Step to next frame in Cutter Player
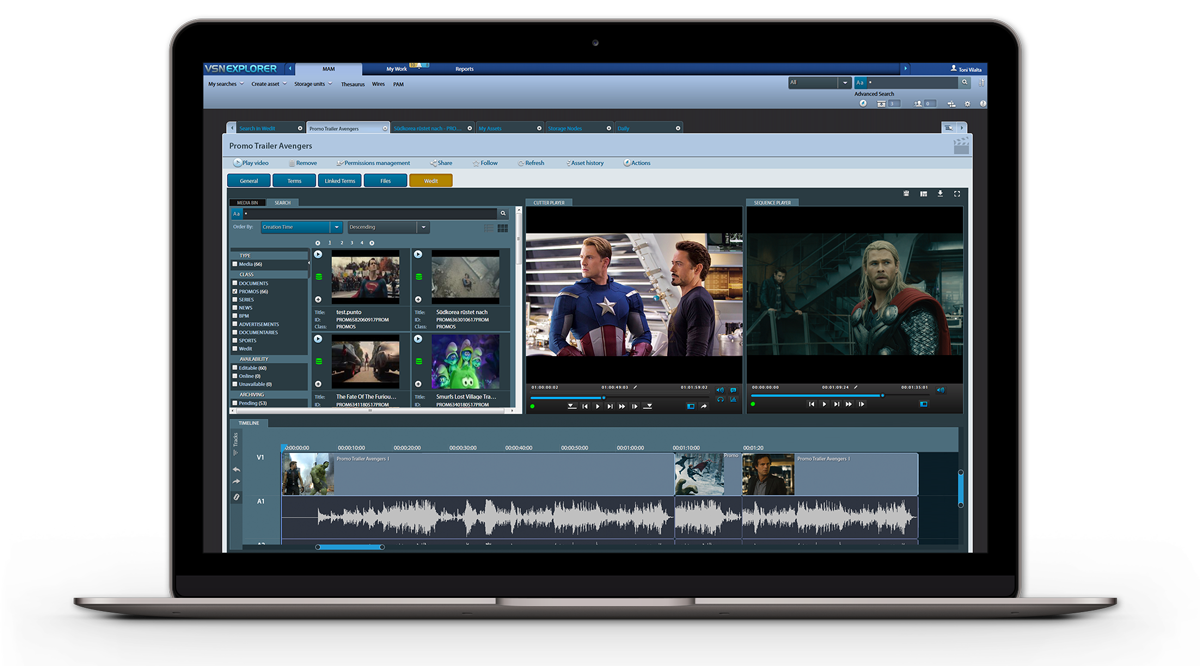The height and width of the screenshot is (666, 1200). pyautogui.click(x=610, y=406)
